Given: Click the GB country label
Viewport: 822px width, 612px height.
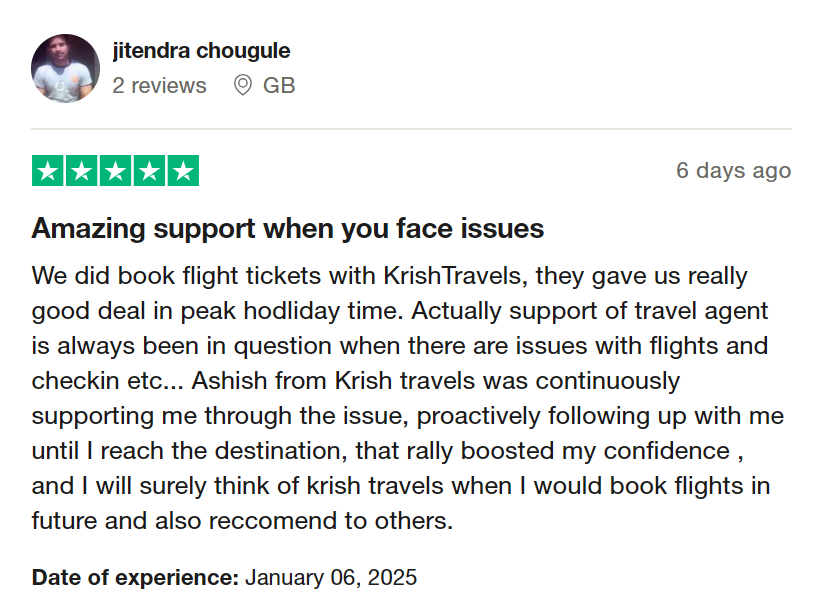Looking at the screenshot, I should click(279, 86).
